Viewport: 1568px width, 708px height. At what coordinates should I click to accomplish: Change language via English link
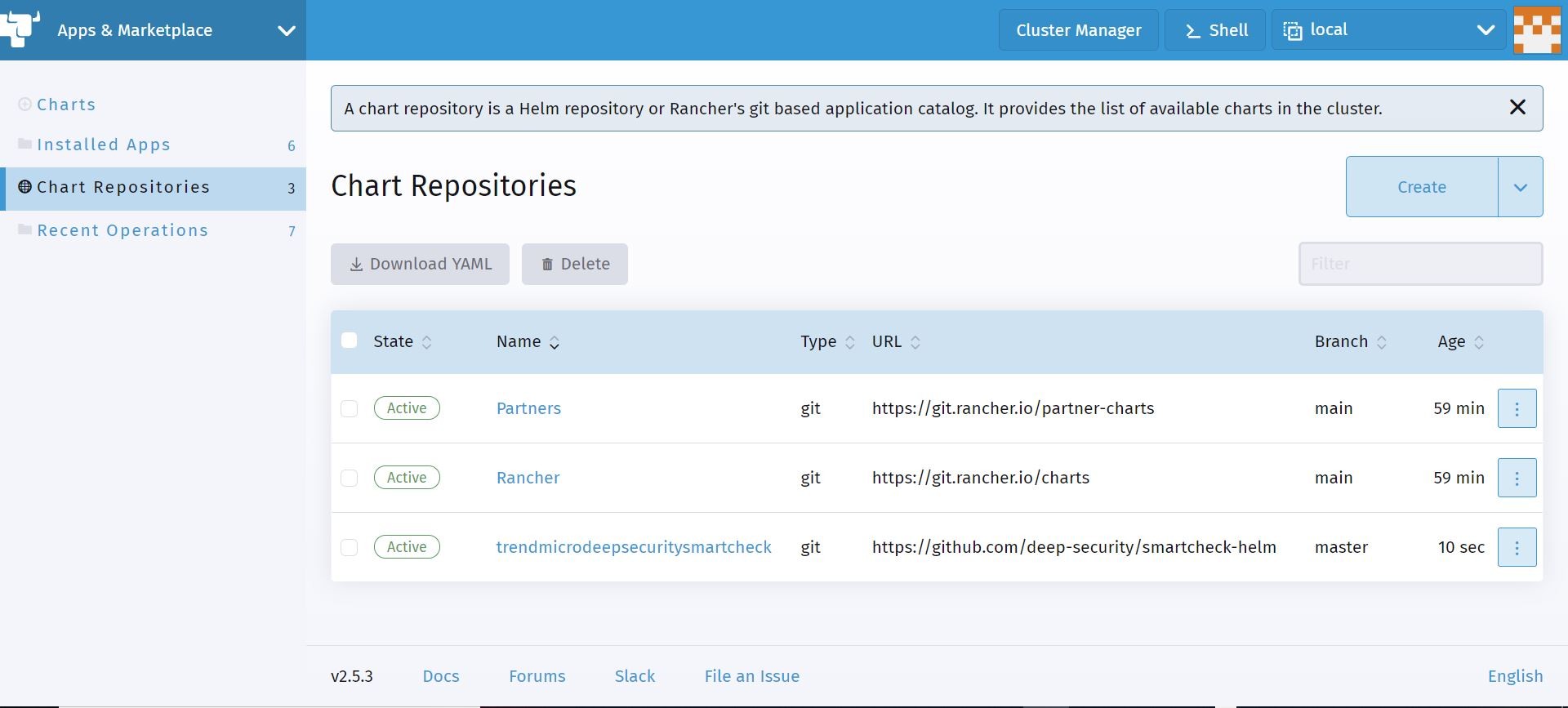point(1515,676)
